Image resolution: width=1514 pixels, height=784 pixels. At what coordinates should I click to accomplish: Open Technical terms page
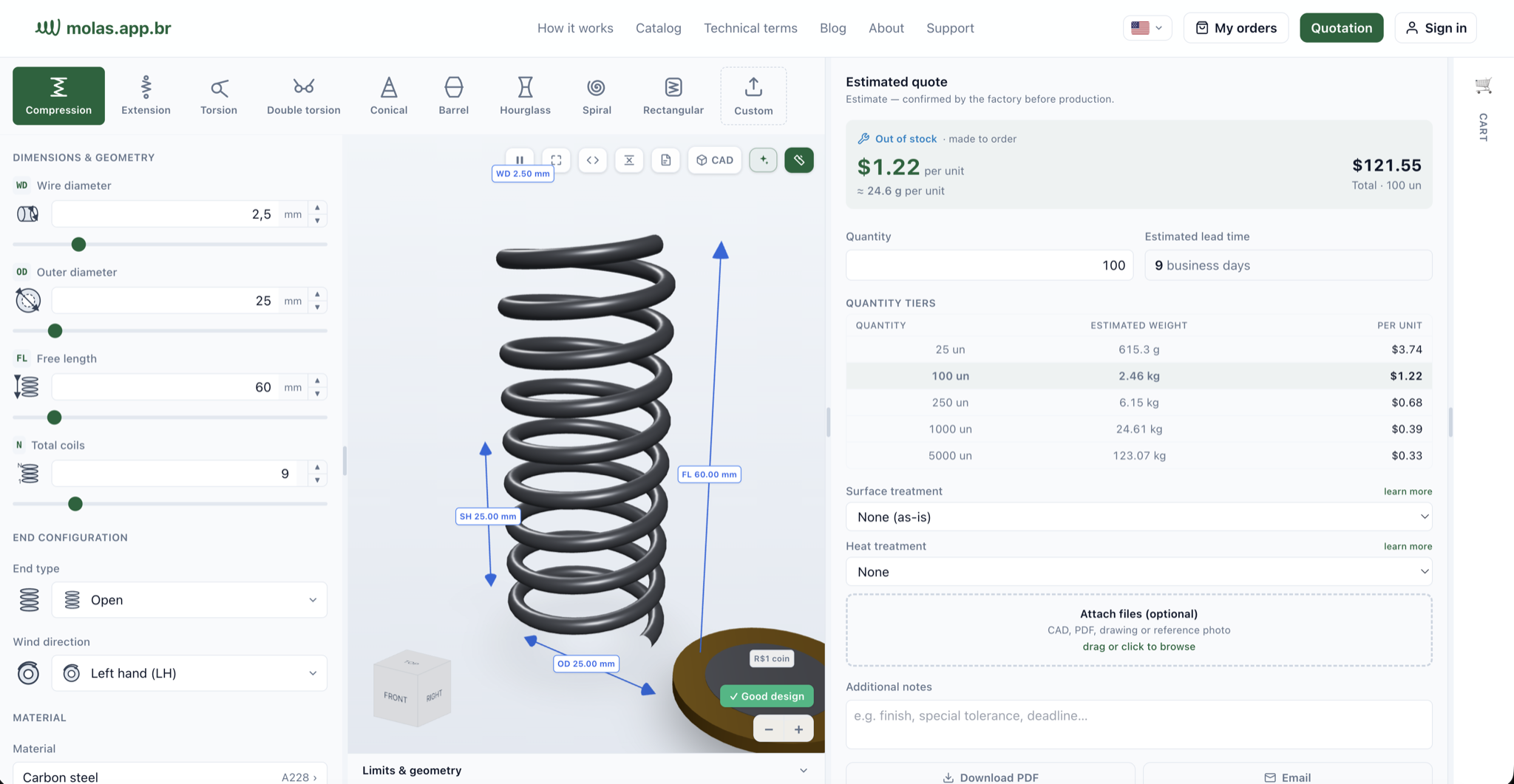pyautogui.click(x=750, y=28)
